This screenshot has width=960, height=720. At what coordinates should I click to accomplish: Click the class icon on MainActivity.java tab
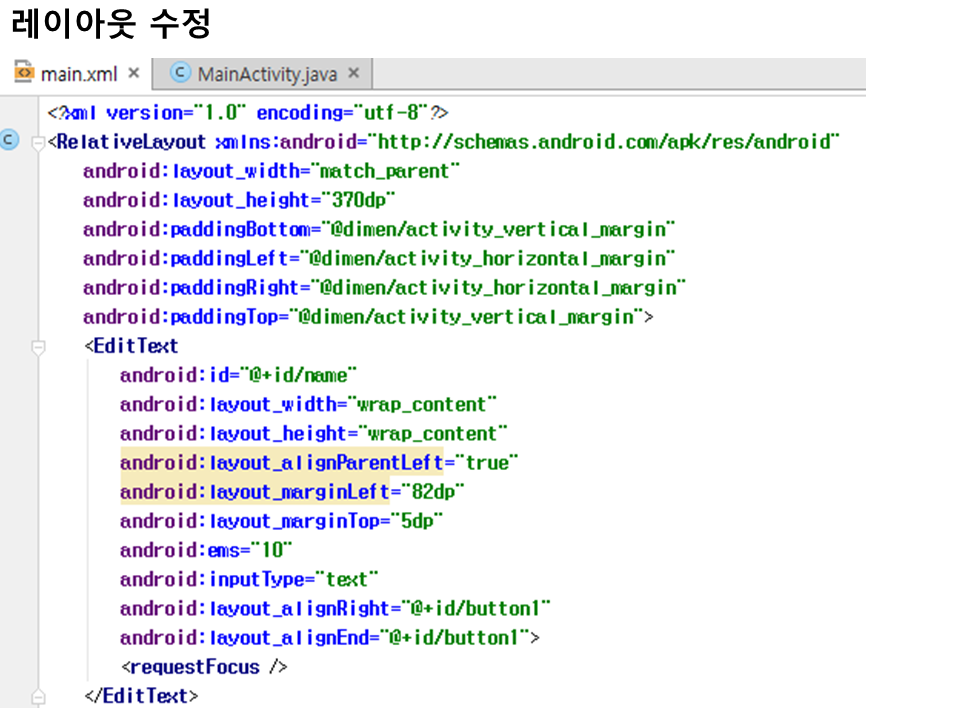point(181,74)
